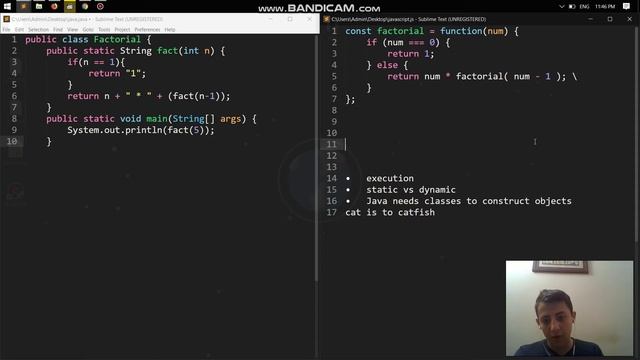Image resolution: width=640 pixels, height=360 pixels.
Task: Open the Selection menu
Action: [38, 29]
